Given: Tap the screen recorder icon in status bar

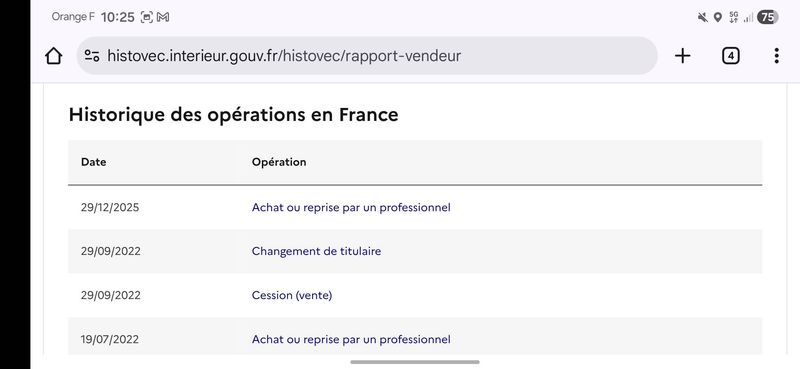Looking at the screenshot, I should [x=146, y=17].
